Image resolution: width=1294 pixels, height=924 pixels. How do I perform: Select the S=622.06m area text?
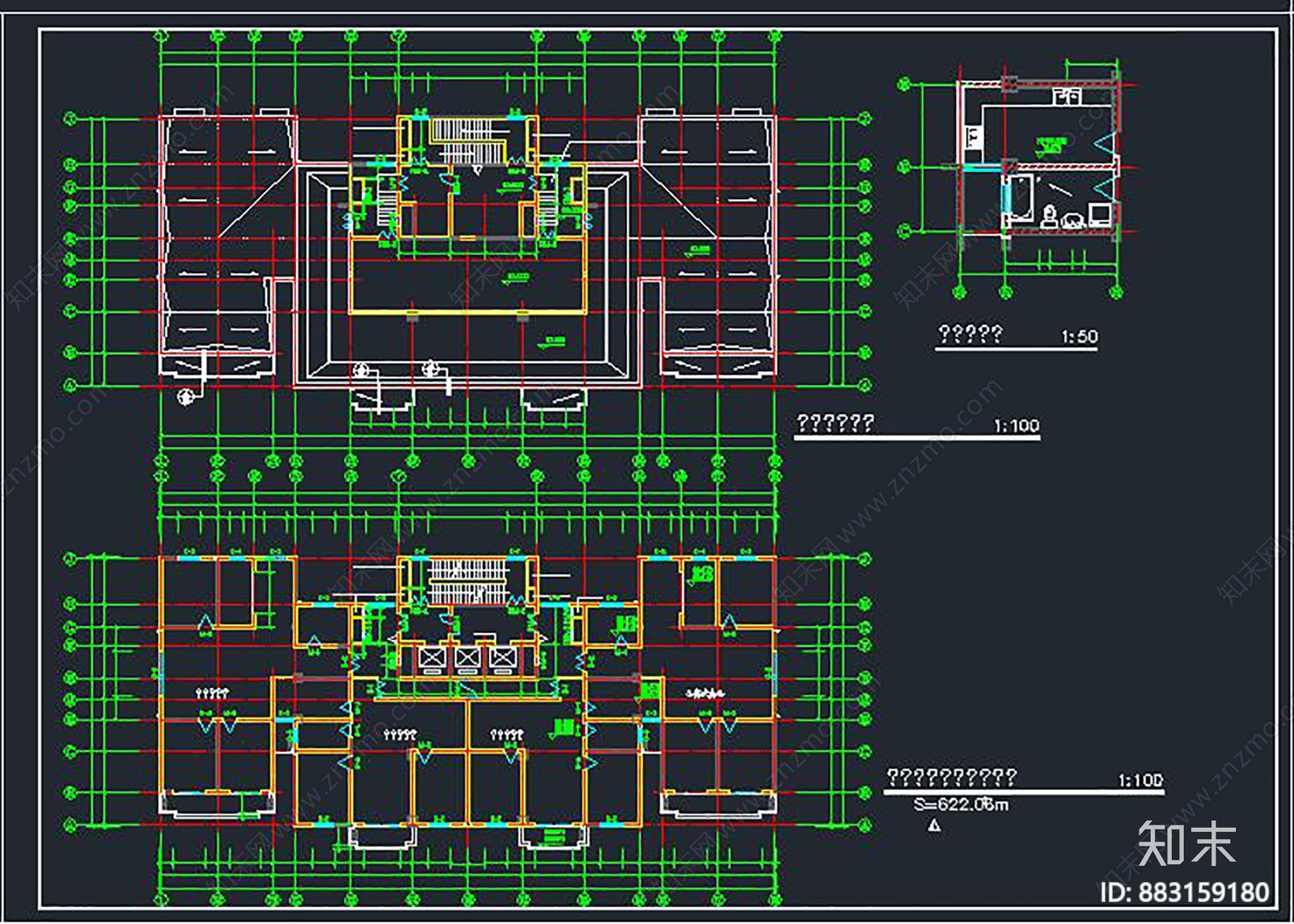click(x=961, y=805)
